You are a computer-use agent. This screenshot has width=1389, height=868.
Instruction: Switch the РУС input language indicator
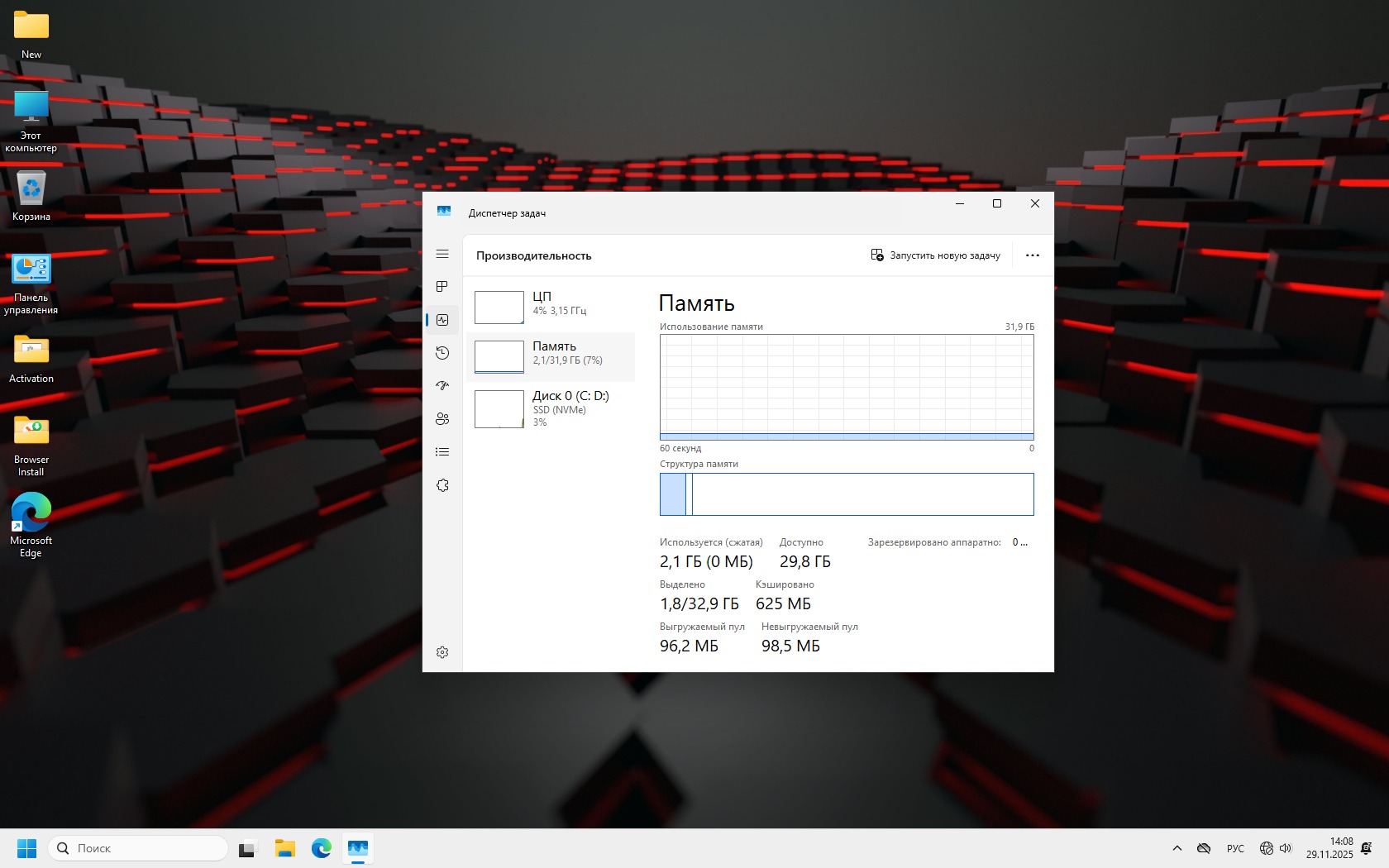pos(1235,848)
